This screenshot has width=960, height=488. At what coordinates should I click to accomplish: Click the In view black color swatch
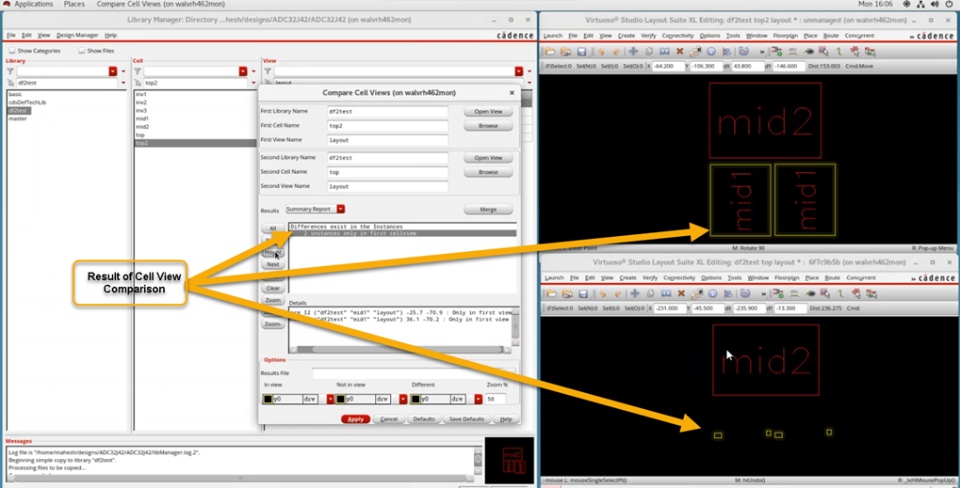coord(268,399)
